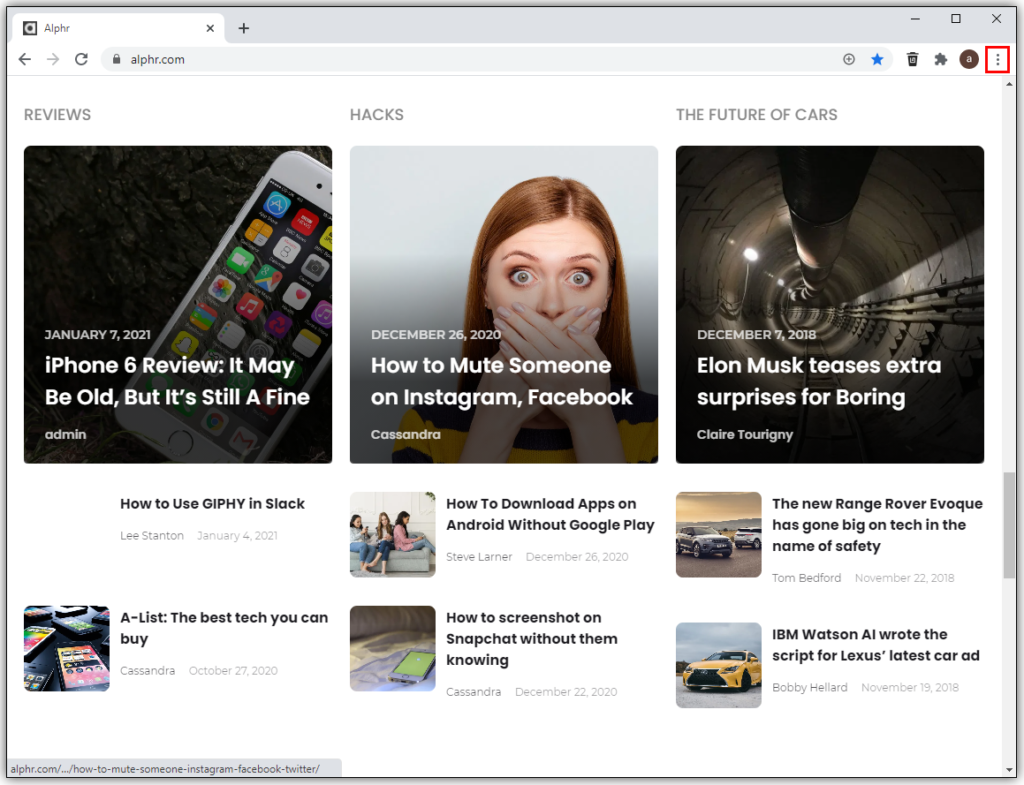Toggle off the blue bookmark star
The image size is (1024, 785).
pos(877,59)
